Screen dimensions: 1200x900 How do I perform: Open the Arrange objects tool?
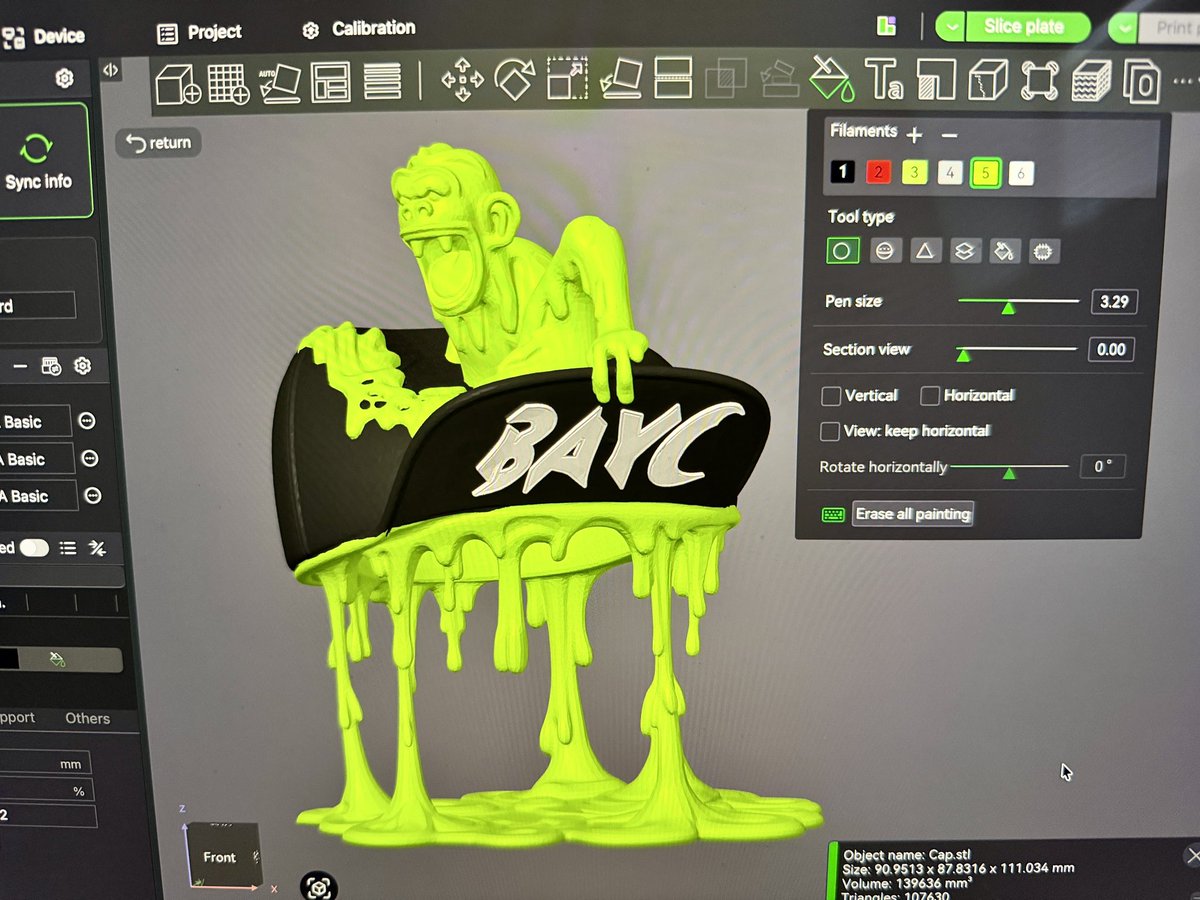click(x=329, y=81)
